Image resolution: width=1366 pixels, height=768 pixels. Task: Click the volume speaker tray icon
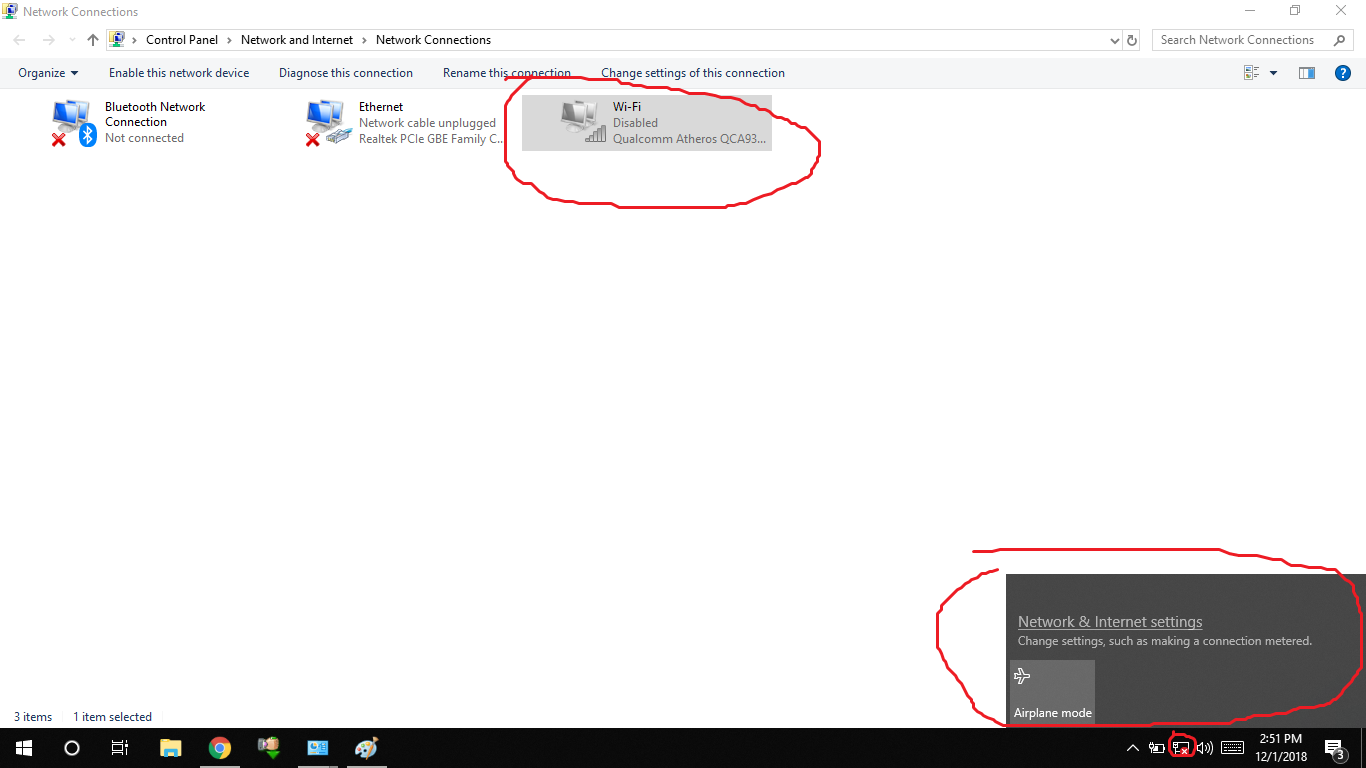1205,748
